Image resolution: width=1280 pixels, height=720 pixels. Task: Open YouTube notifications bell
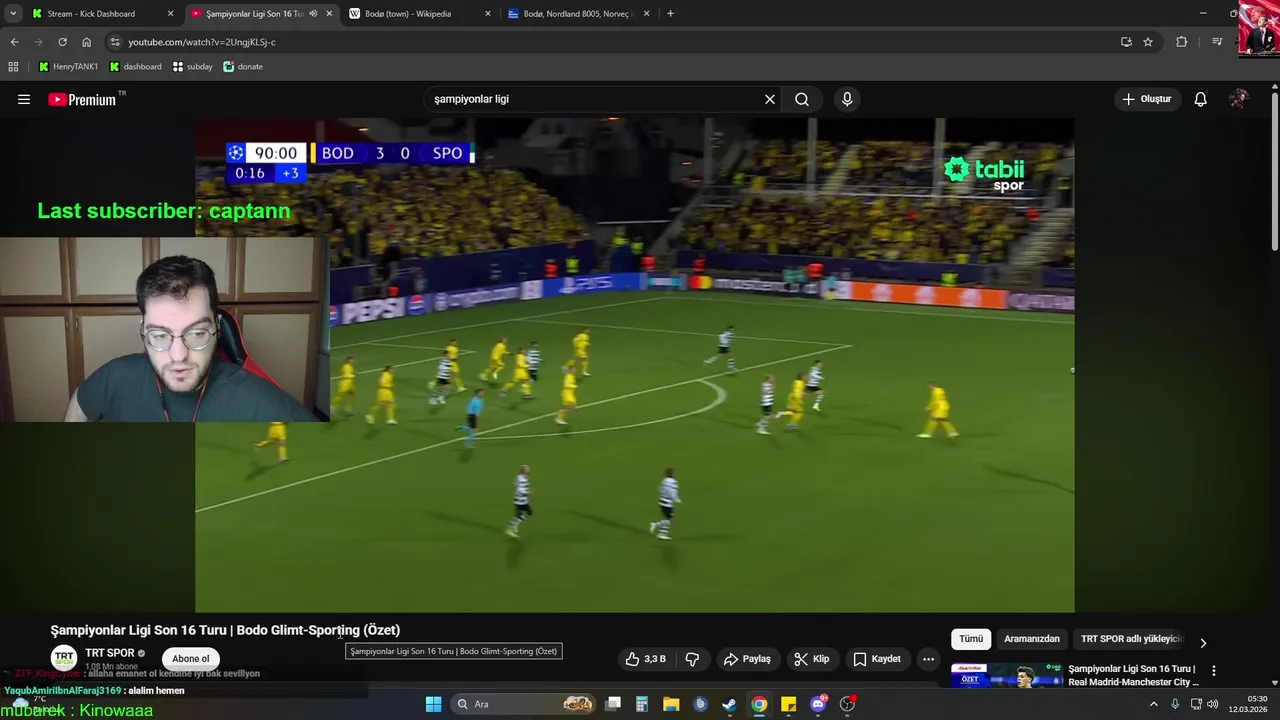coord(1200,99)
